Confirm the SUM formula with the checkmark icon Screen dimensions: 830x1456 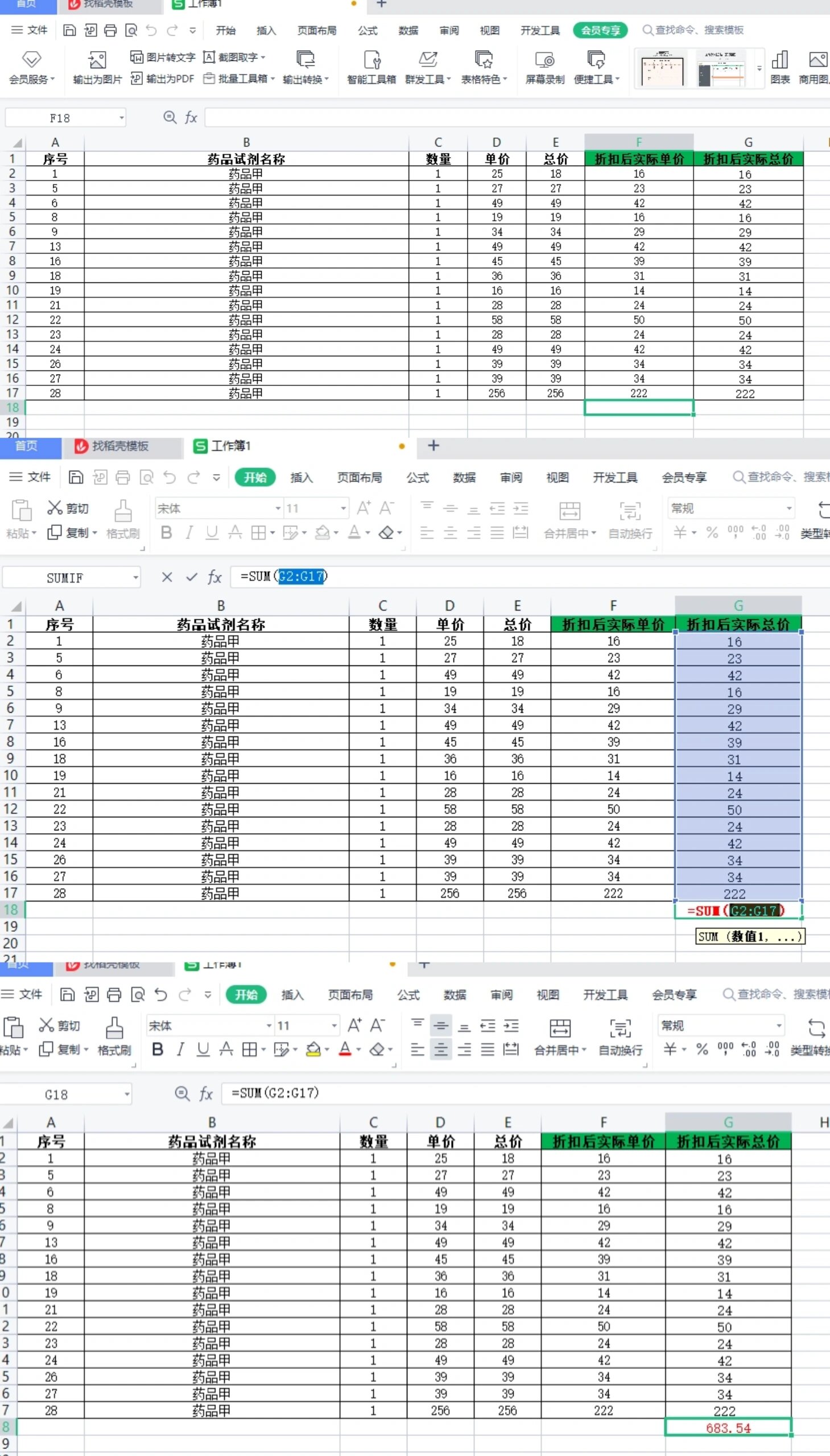pyautogui.click(x=192, y=577)
